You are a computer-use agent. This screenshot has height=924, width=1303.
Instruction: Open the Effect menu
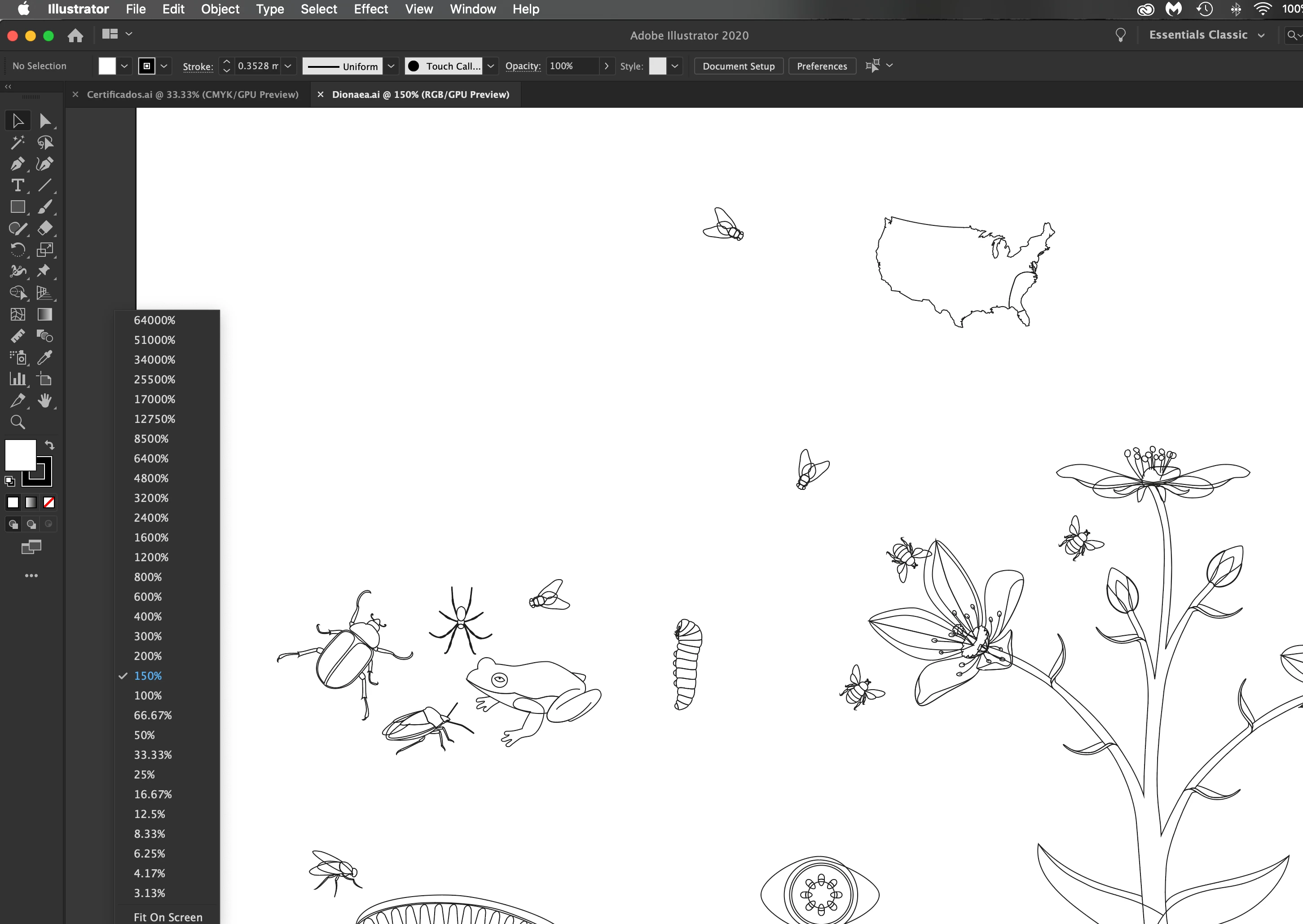[x=370, y=9]
